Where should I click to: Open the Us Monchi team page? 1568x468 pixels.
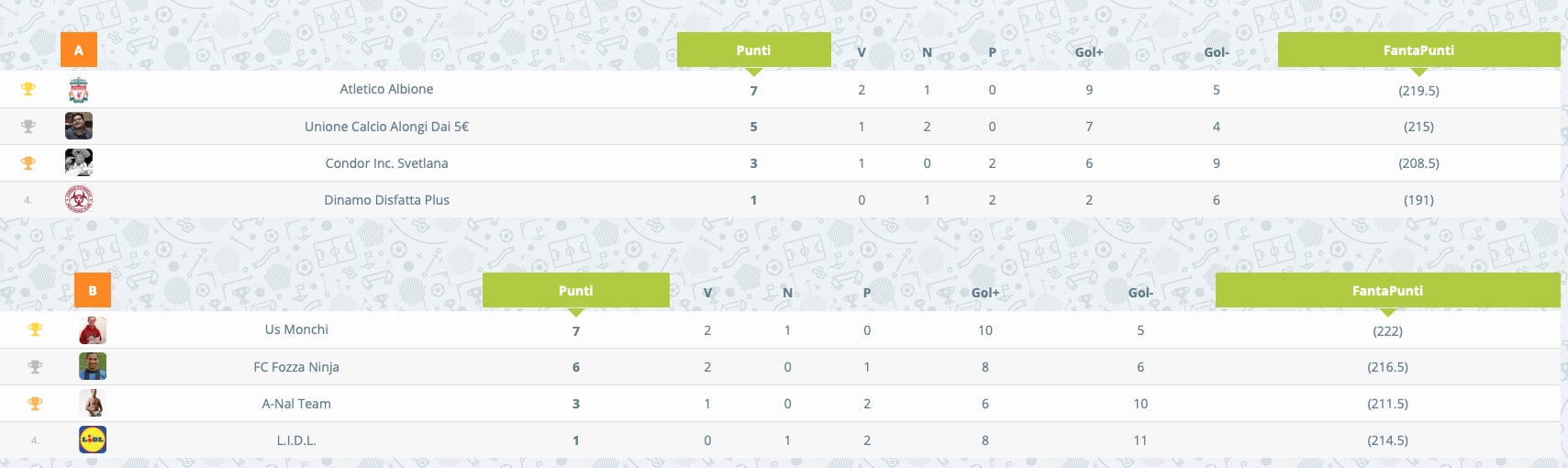pyautogui.click(x=296, y=329)
